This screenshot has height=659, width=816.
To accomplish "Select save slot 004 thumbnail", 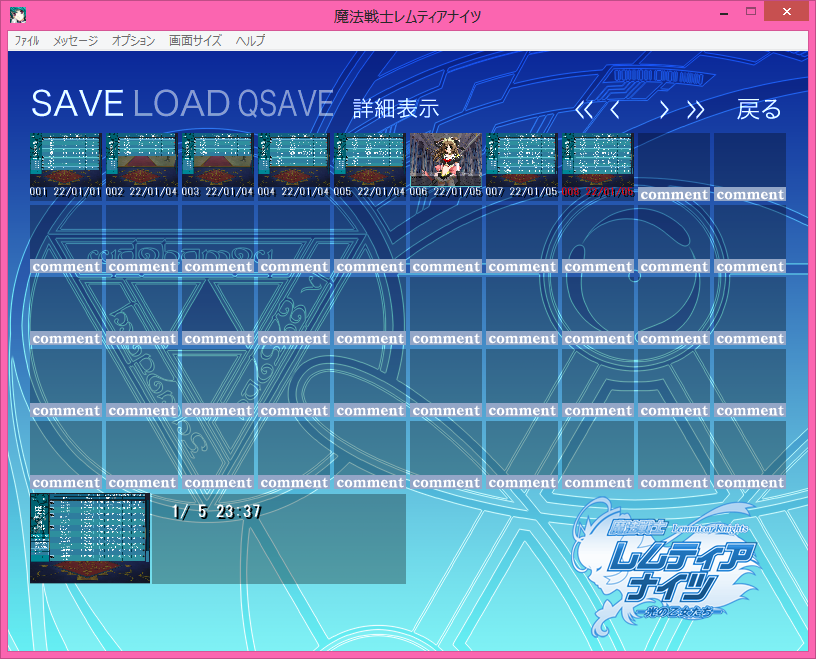I will tap(294, 160).
